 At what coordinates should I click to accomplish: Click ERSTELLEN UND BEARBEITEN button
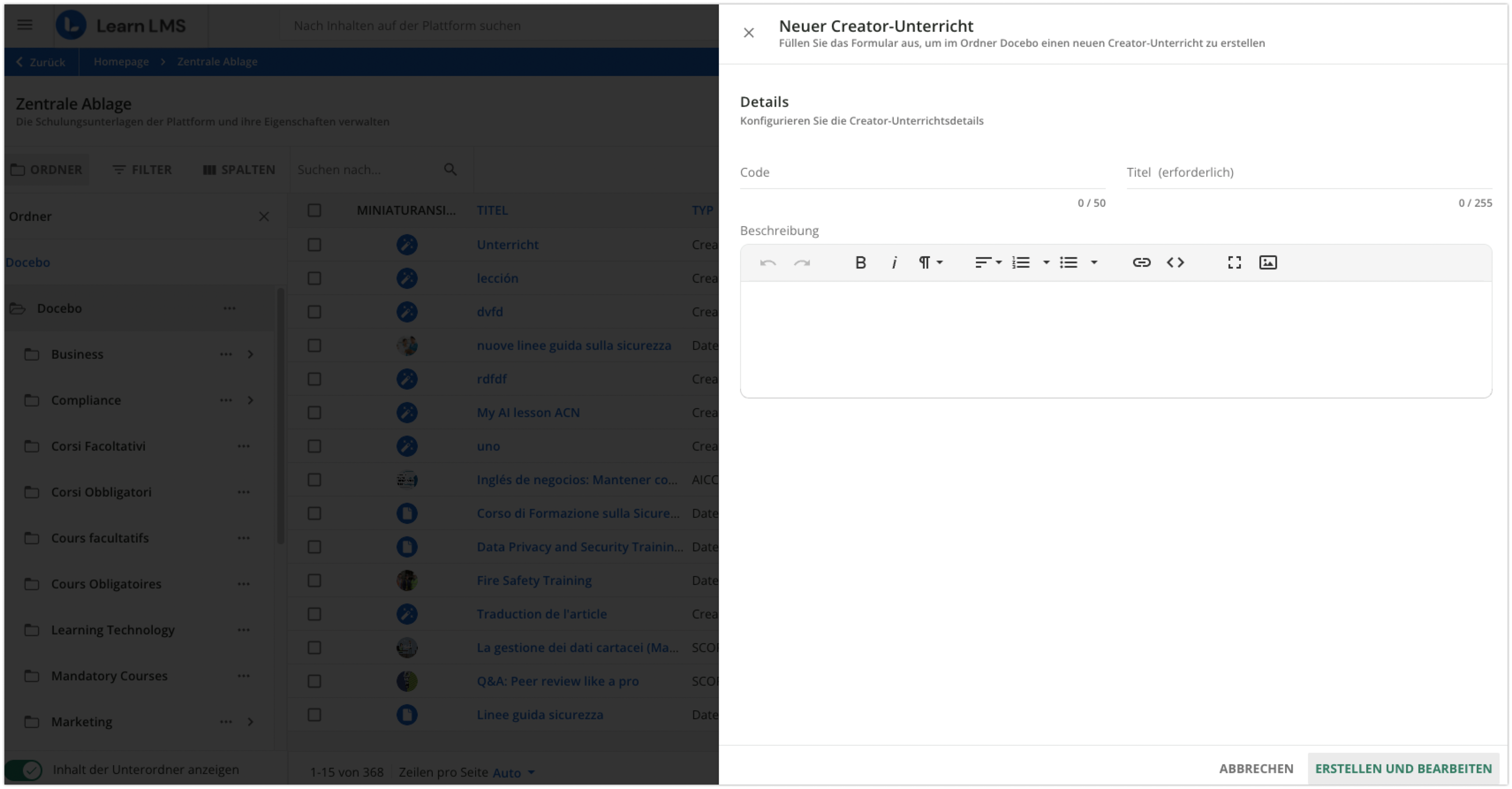[x=1403, y=768]
